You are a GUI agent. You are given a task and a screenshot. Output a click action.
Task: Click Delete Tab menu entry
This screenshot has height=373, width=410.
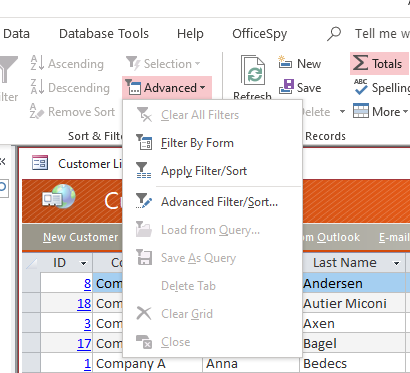[212, 286]
